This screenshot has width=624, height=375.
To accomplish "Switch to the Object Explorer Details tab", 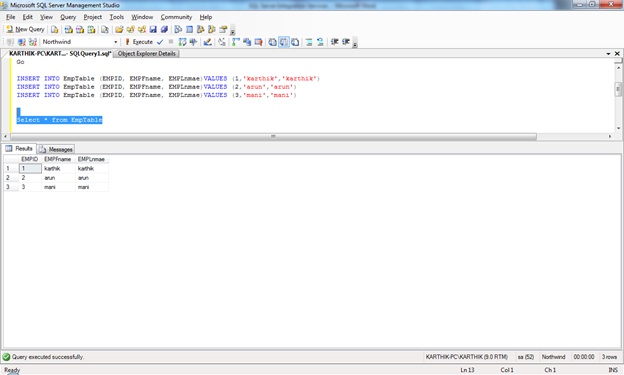I will coord(146,53).
